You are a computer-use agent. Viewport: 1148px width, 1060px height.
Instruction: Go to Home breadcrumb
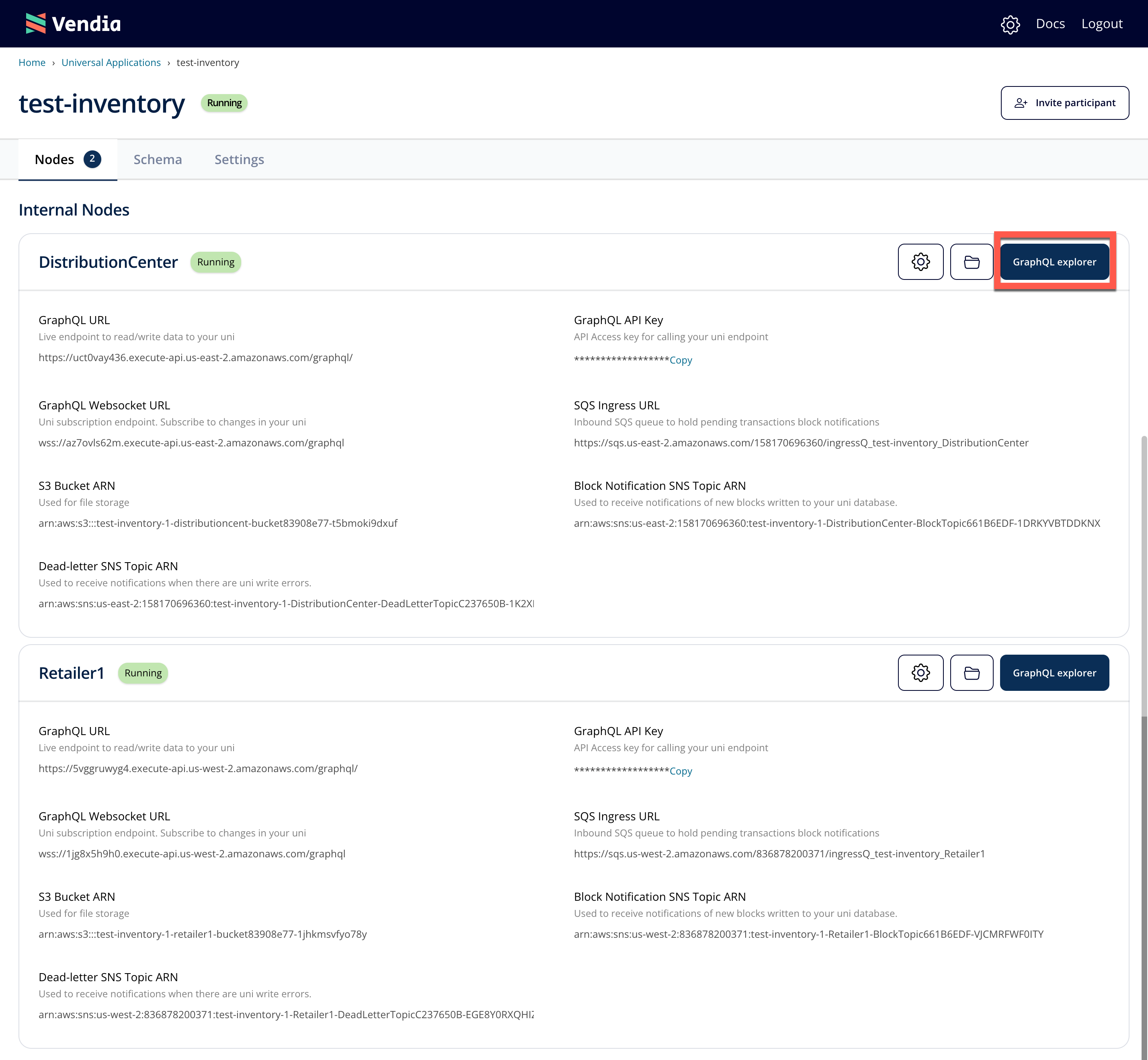[x=31, y=62]
